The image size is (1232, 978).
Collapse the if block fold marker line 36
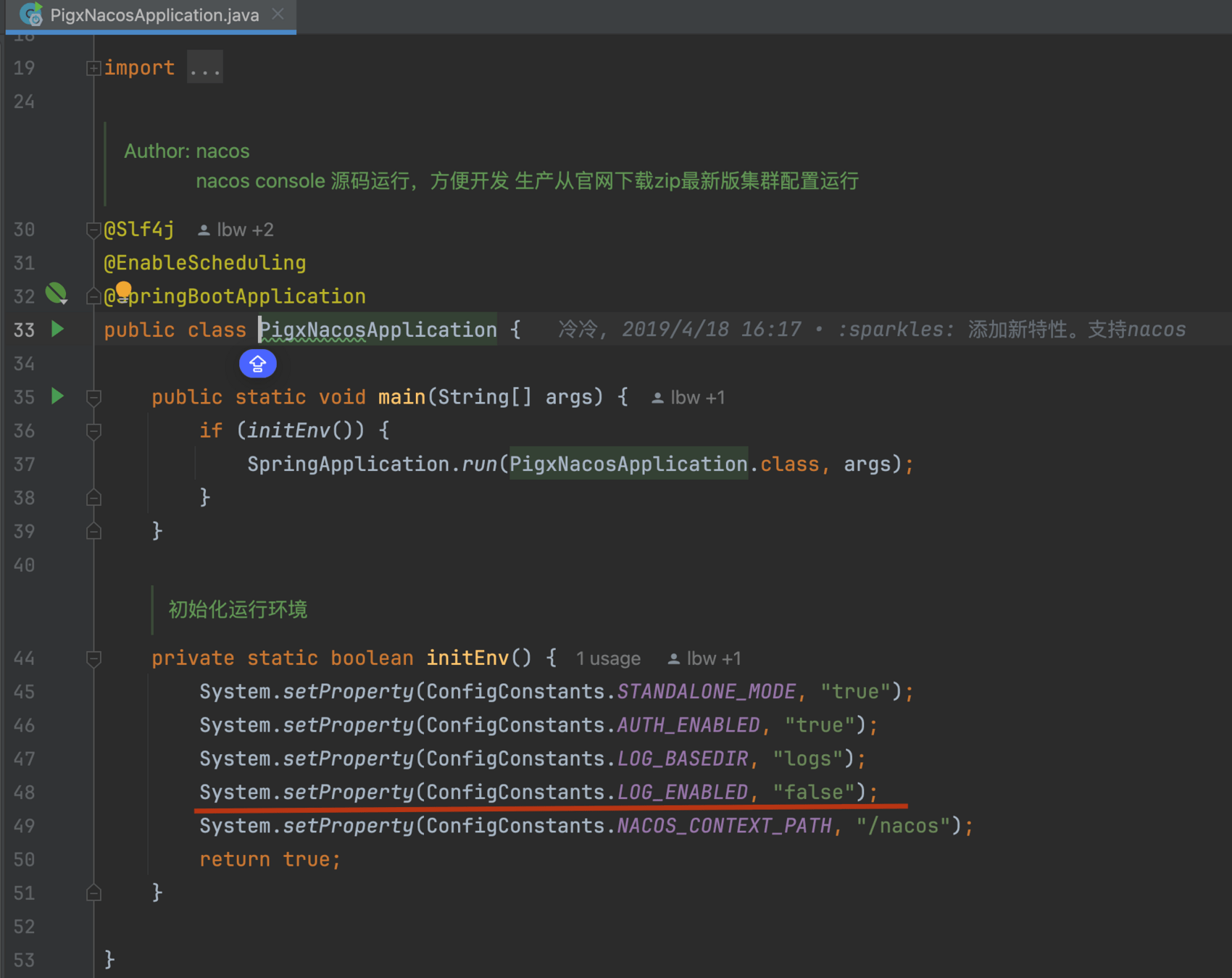tap(93, 432)
